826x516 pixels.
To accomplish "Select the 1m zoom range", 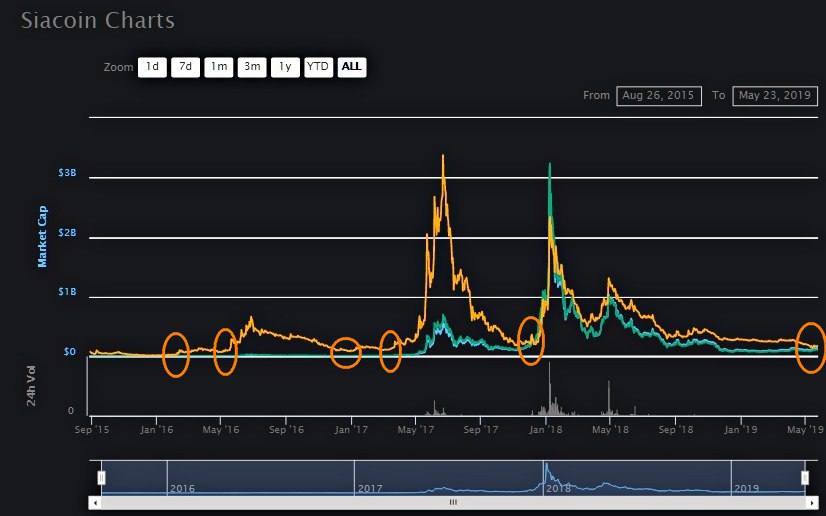I will (219, 67).
